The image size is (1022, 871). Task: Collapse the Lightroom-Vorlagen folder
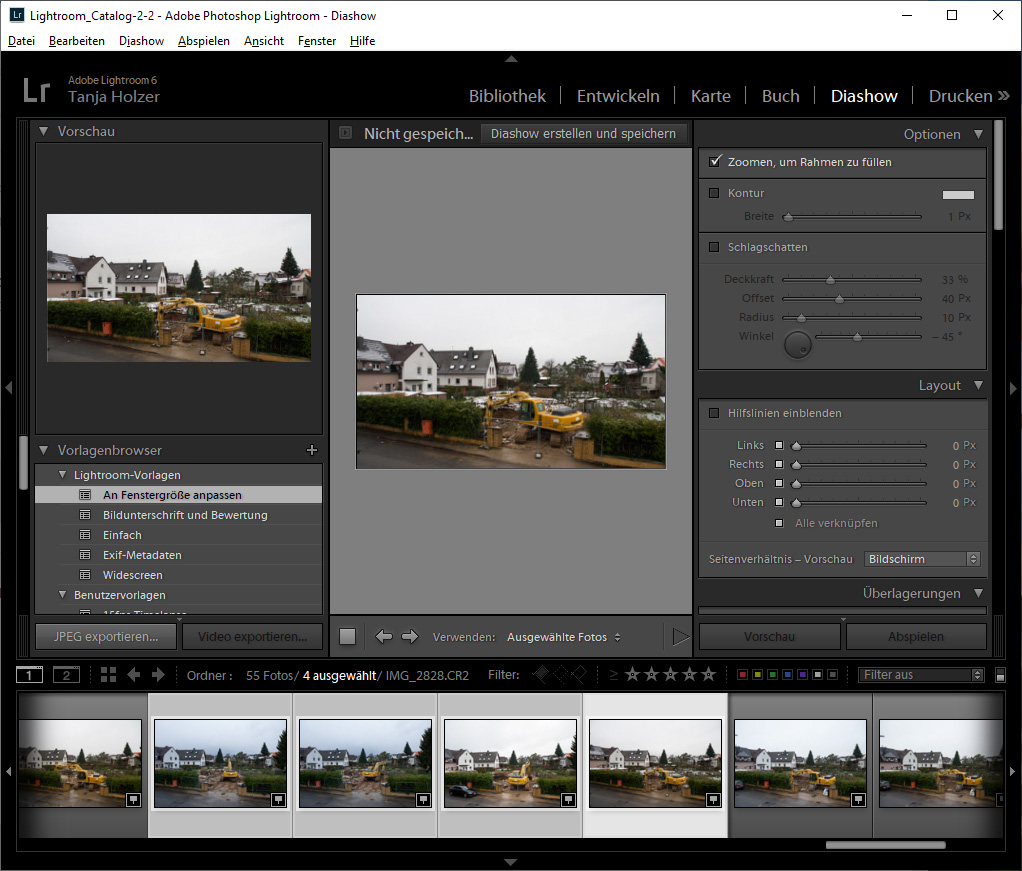click(62, 475)
